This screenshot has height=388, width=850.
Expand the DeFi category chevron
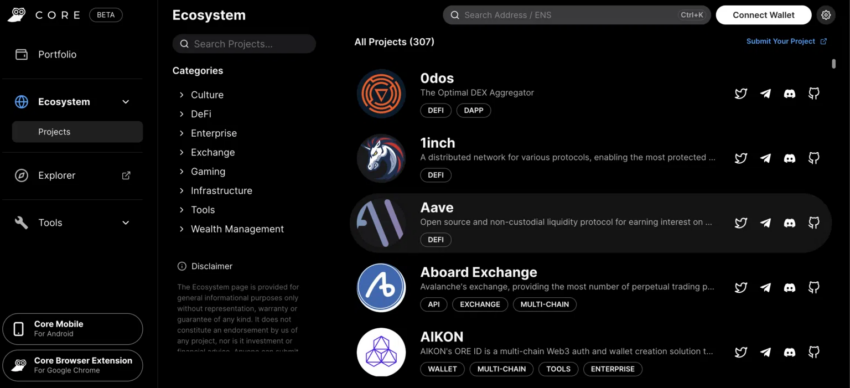pos(182,114)
